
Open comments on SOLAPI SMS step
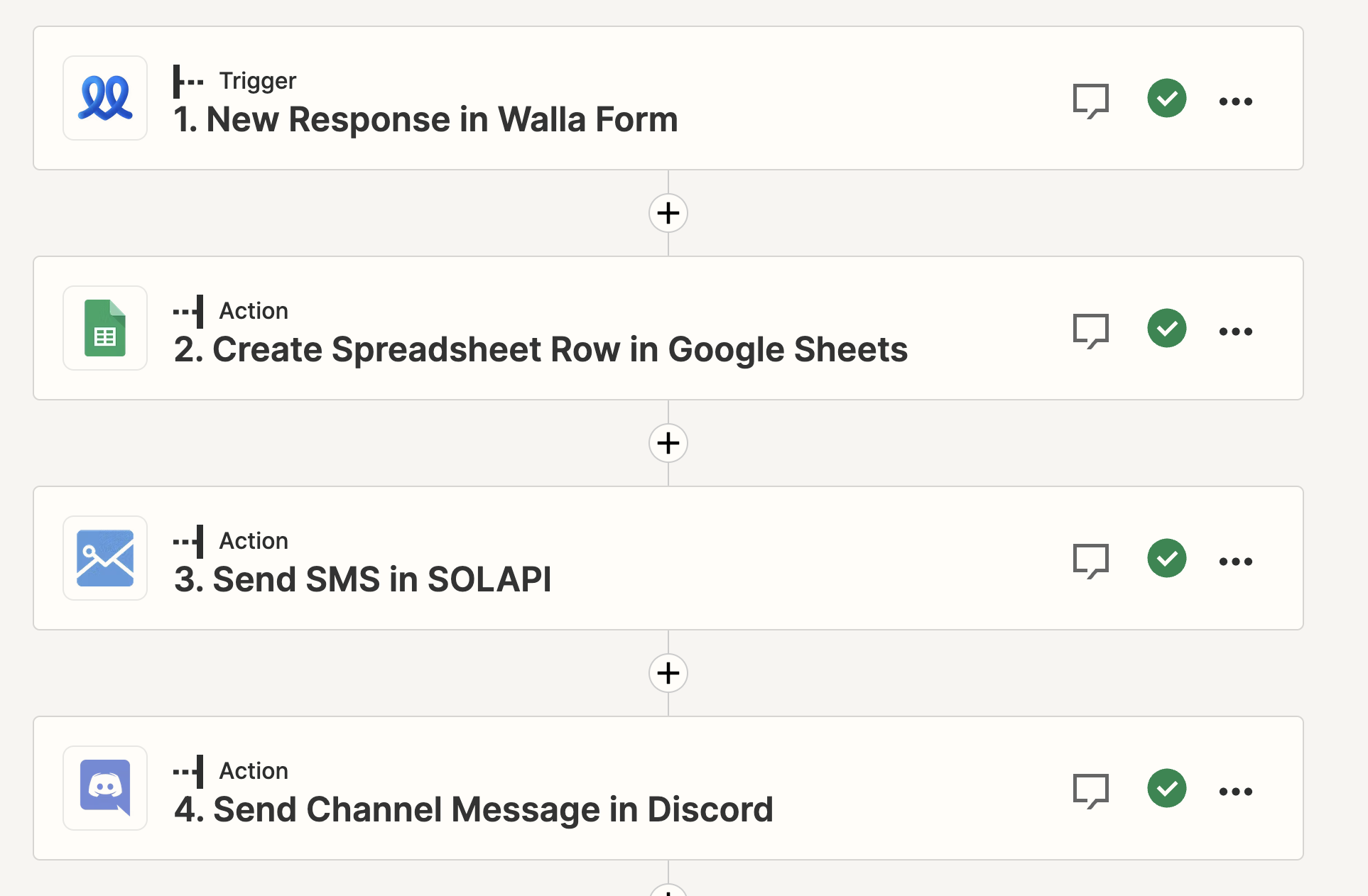click(x=1090, y=560)
